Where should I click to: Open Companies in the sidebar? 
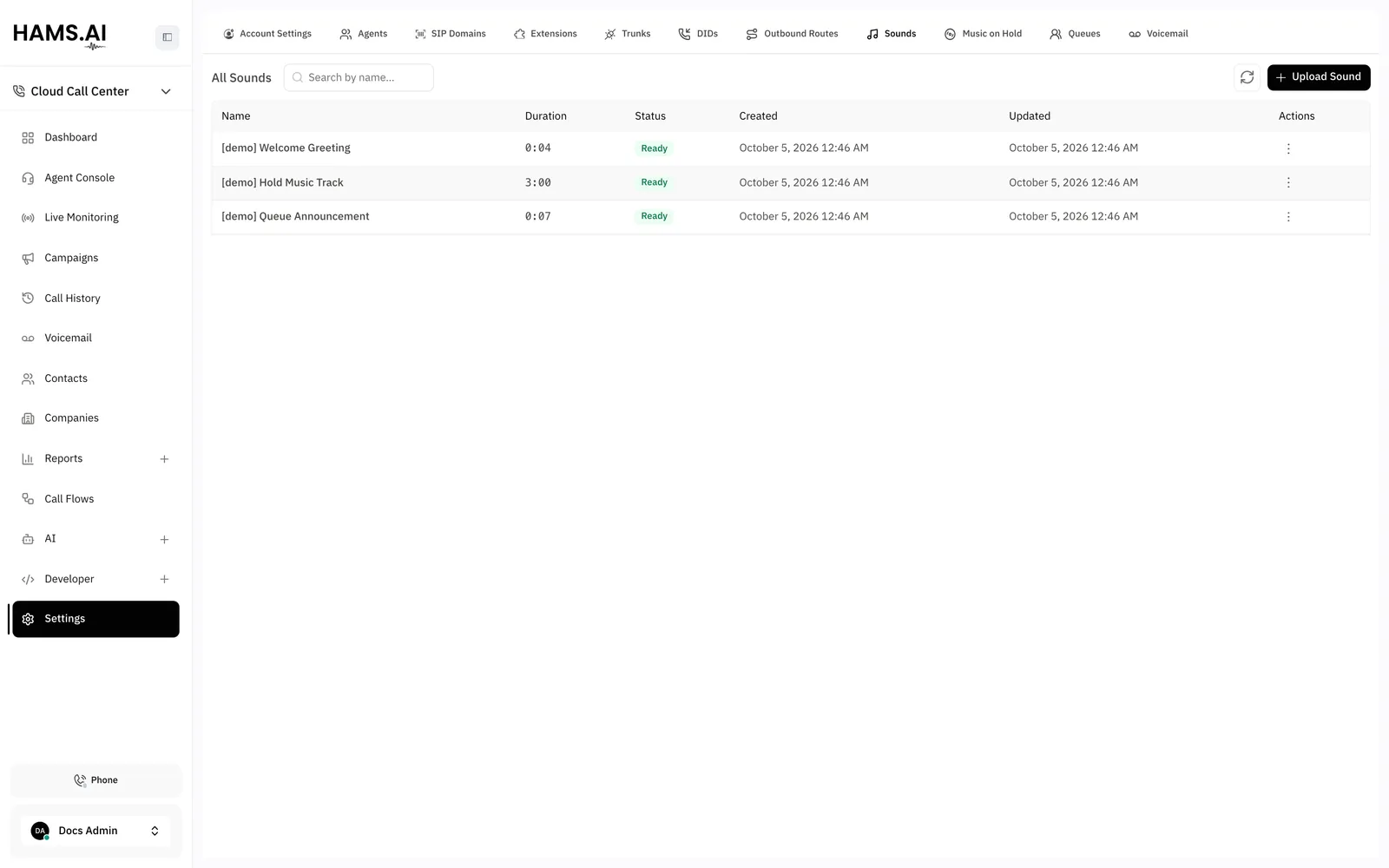[x=95, y=418]
